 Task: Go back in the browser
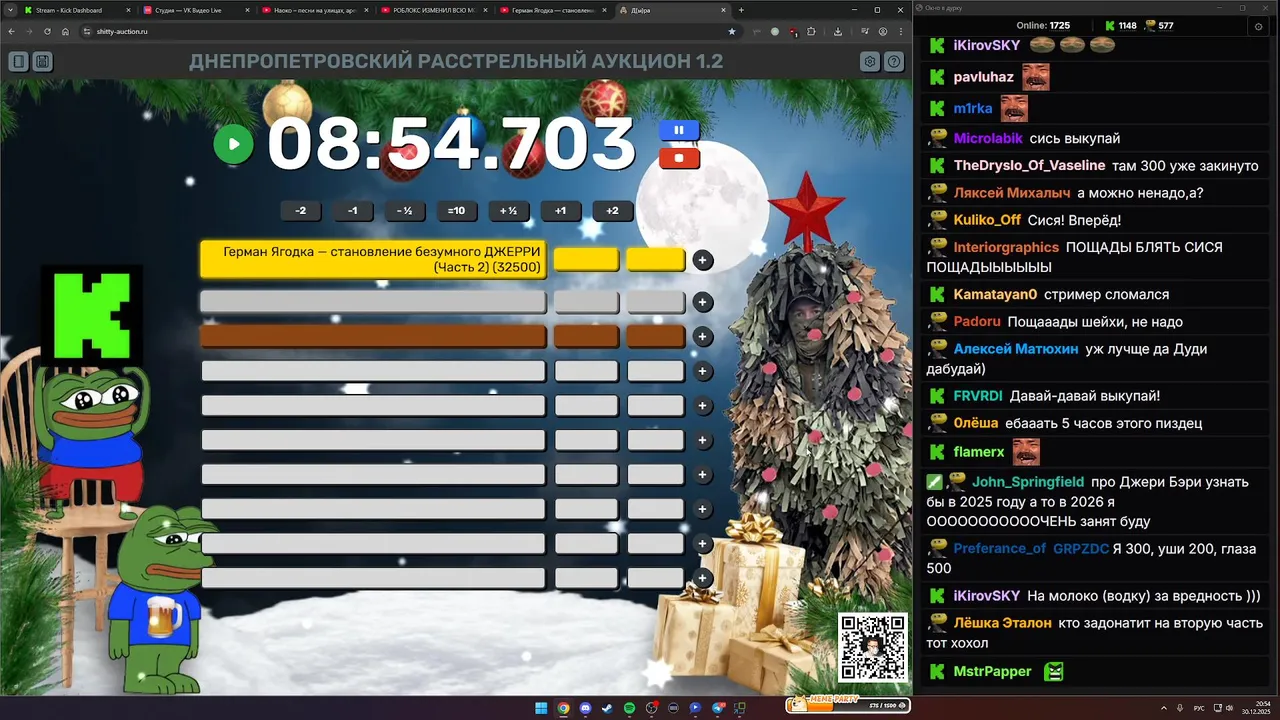click(x=12, y=31)
